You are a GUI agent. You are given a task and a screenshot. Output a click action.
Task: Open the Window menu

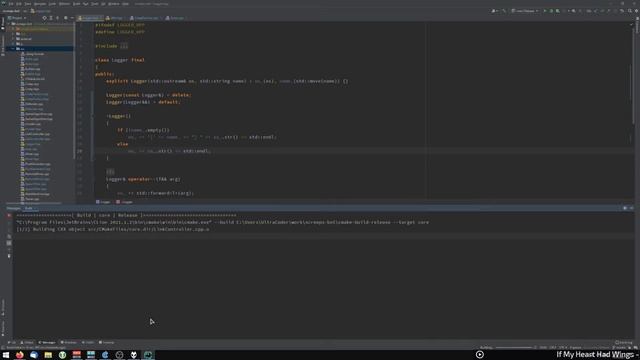[x=114, y=4]
